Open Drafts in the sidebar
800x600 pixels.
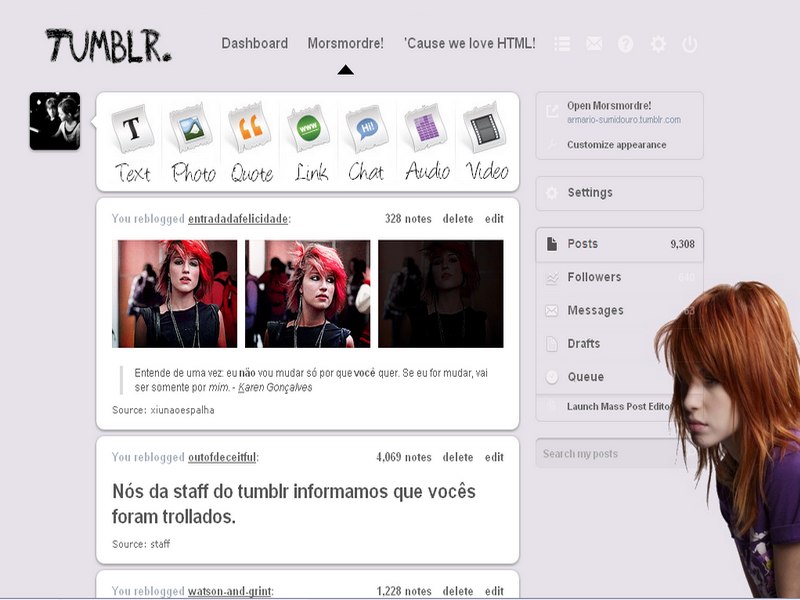619,343
